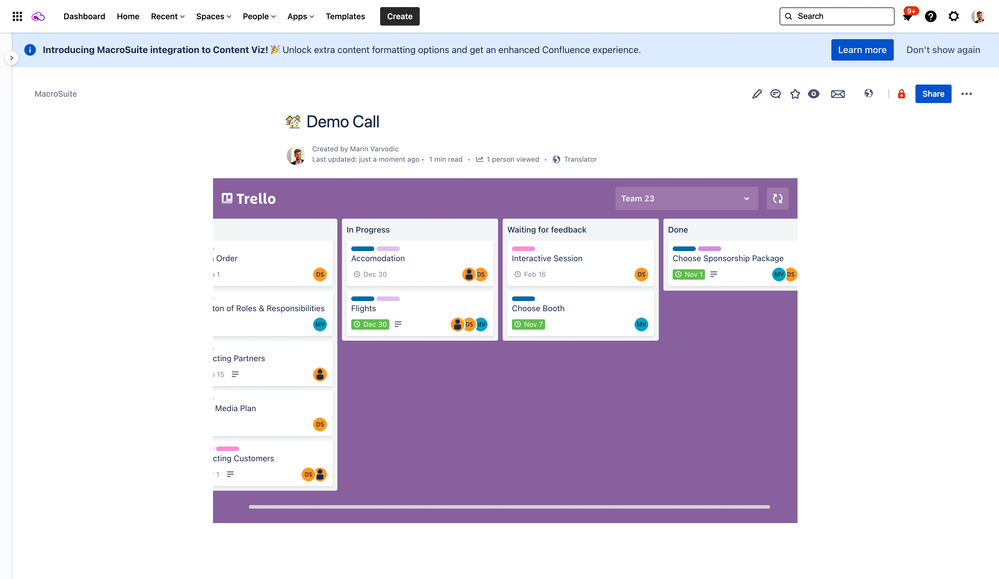The image size is (999, 579).
Task: Click the Confluence cloud logo
Action: [38, 17]
